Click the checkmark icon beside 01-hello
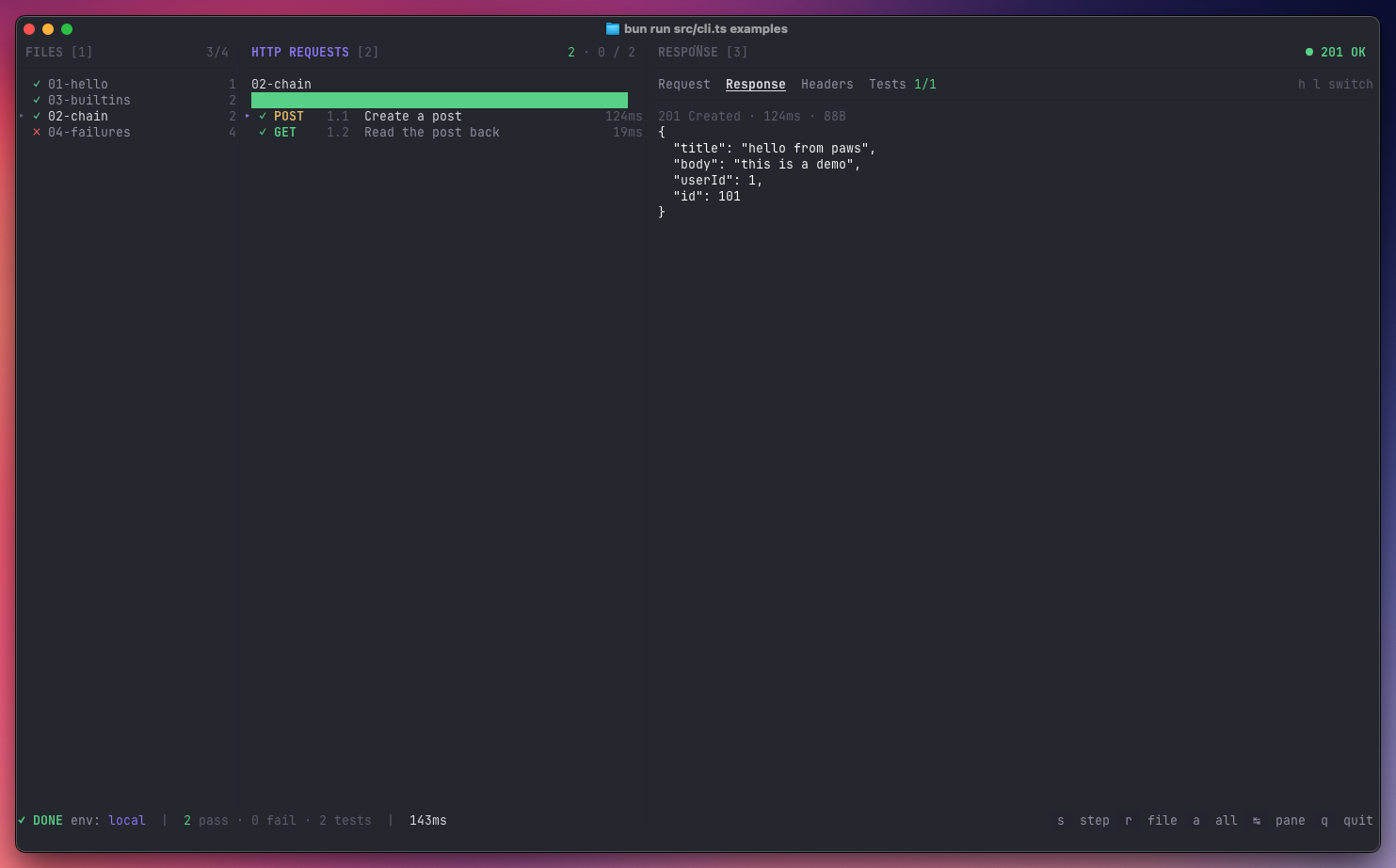This screenshot has width=1396, height=868. [37, 85]
